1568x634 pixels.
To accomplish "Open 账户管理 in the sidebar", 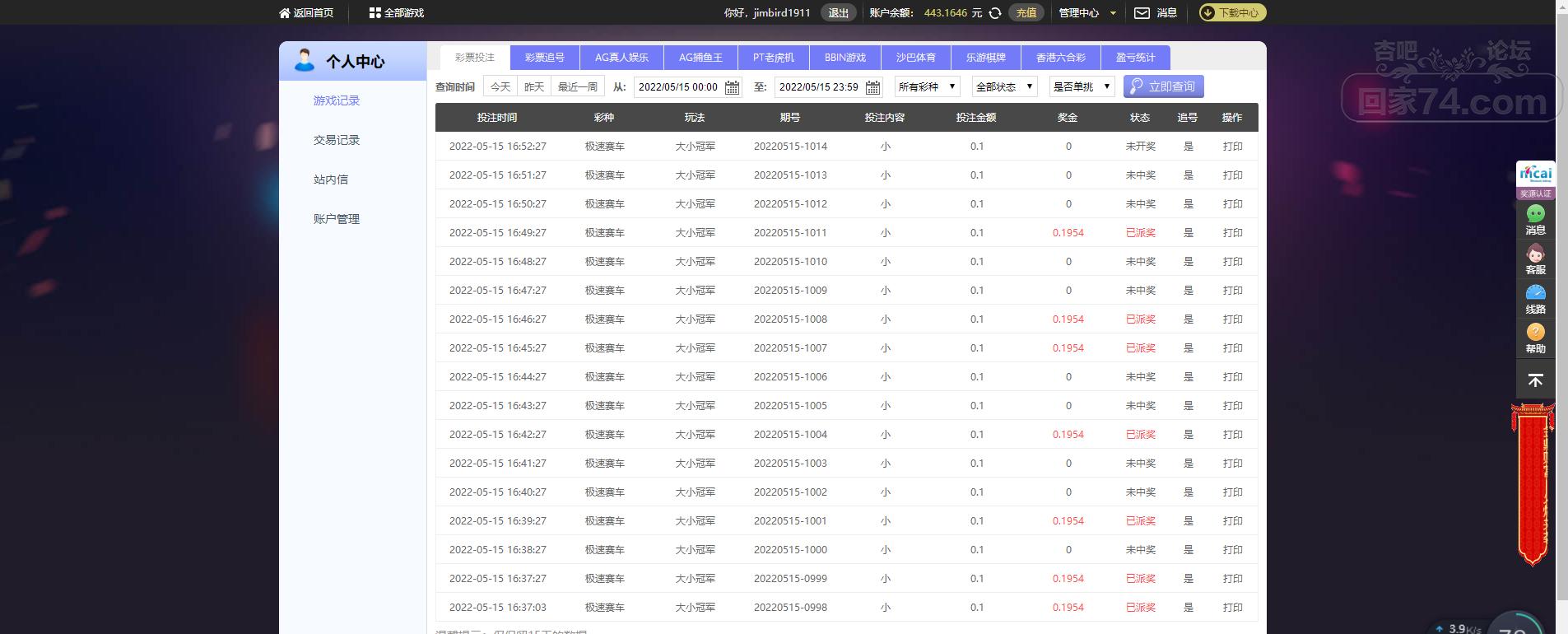I will pos(337,219).
